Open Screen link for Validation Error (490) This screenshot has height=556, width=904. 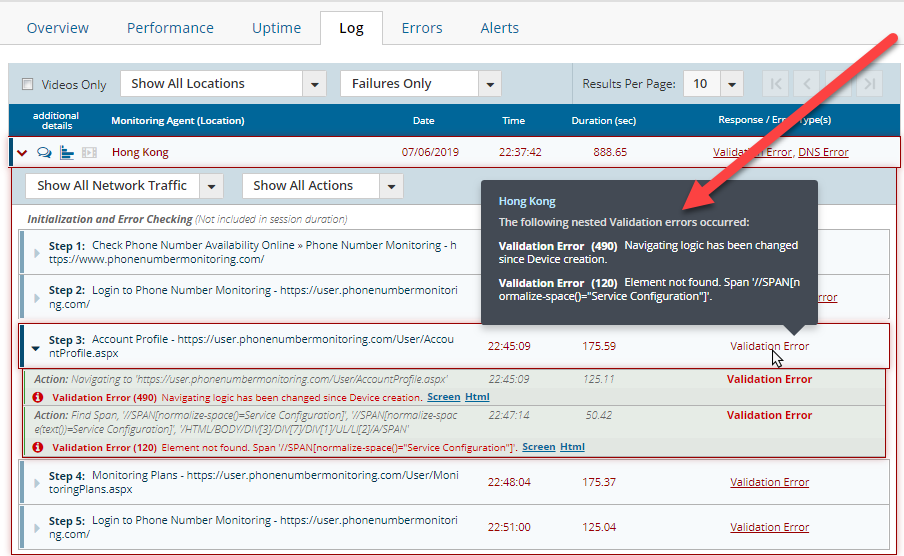click(x=443, y=397)
